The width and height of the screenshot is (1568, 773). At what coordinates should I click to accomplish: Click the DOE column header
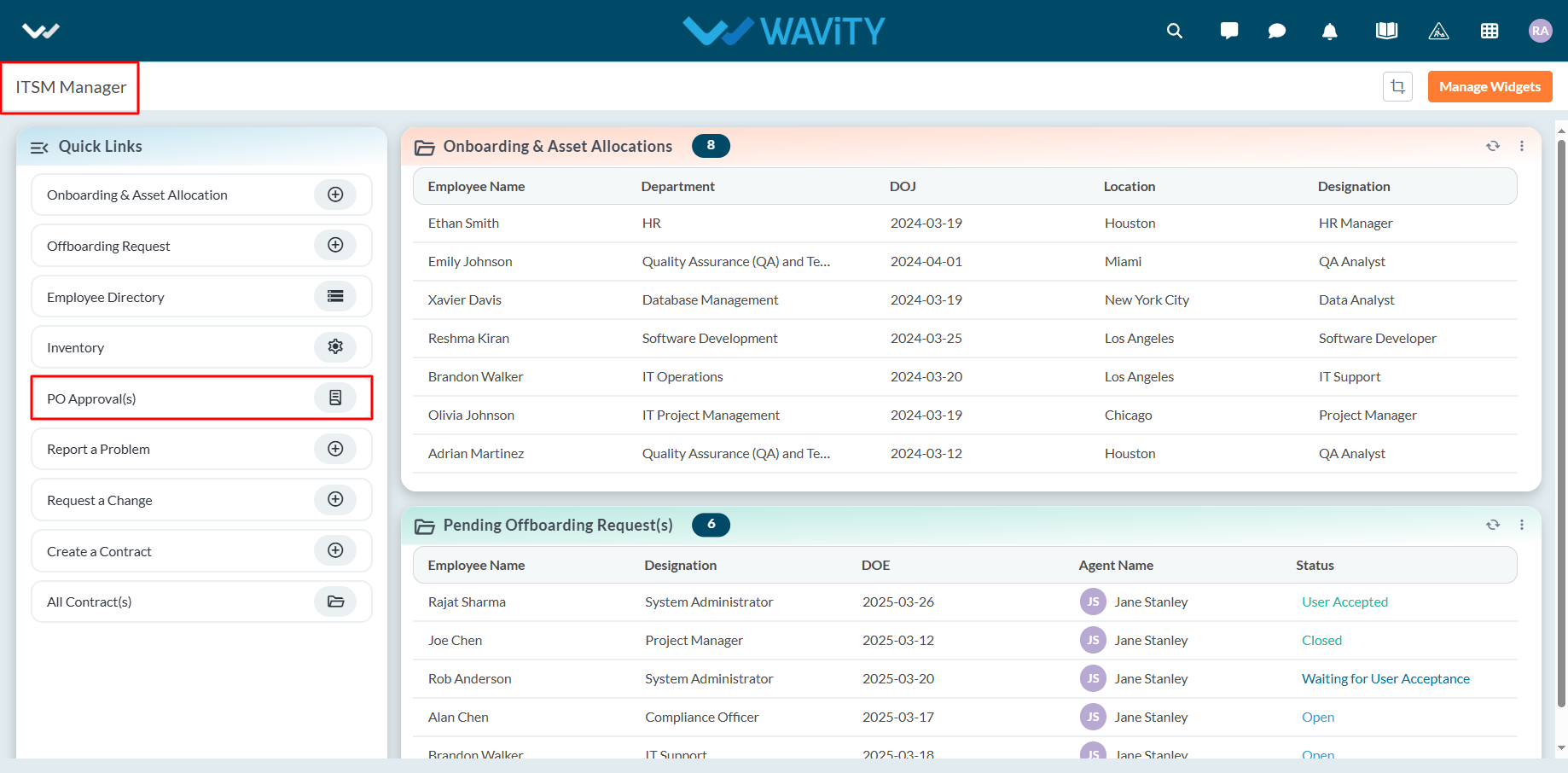pos(875,565)
